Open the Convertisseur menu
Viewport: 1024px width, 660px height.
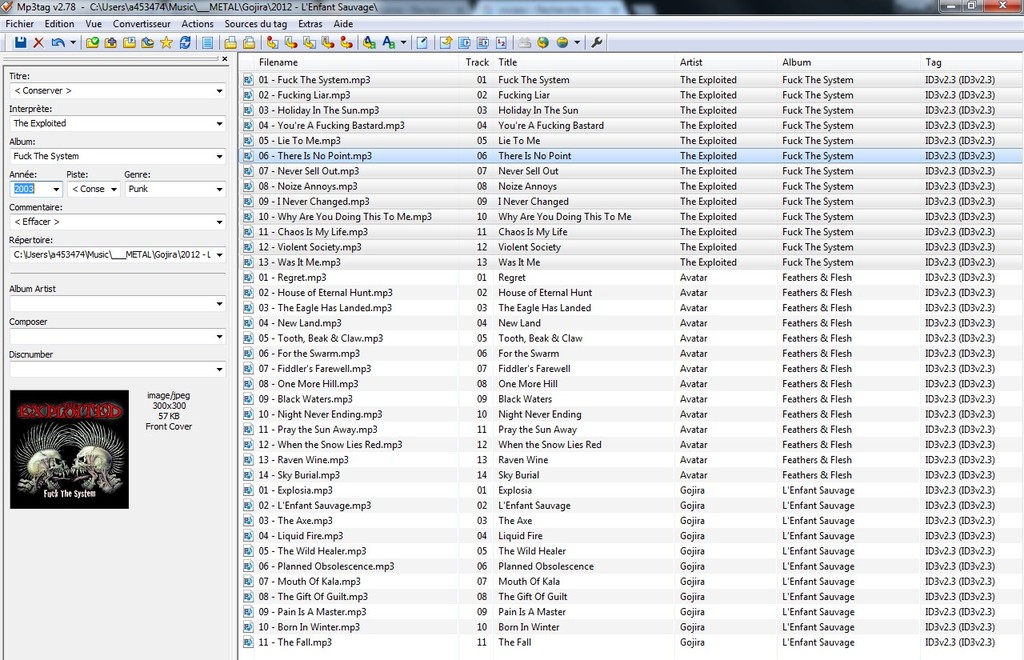(142, 24)
